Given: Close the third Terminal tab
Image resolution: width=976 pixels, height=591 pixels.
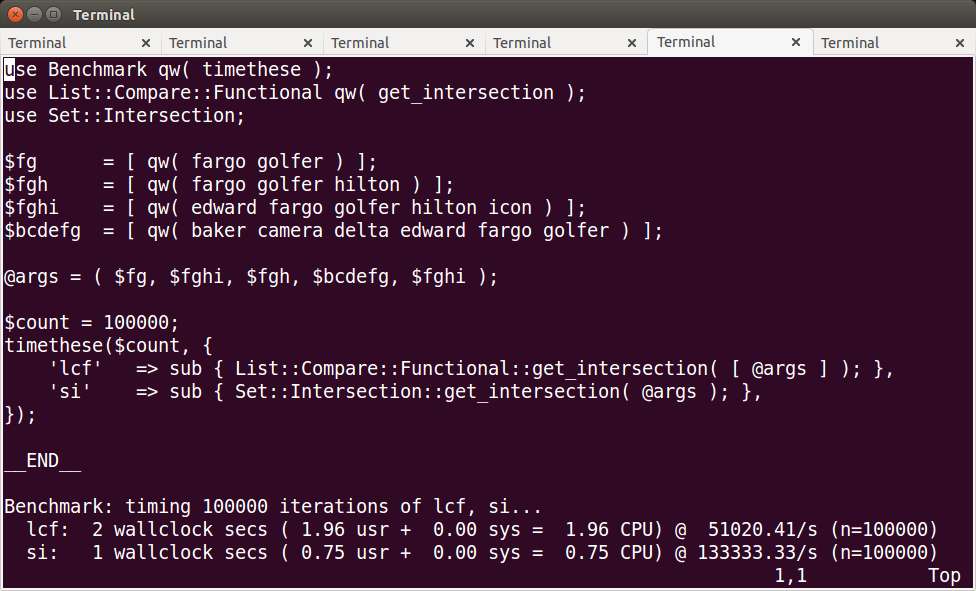Looking at the screenshot, I should tap(470, 43).
